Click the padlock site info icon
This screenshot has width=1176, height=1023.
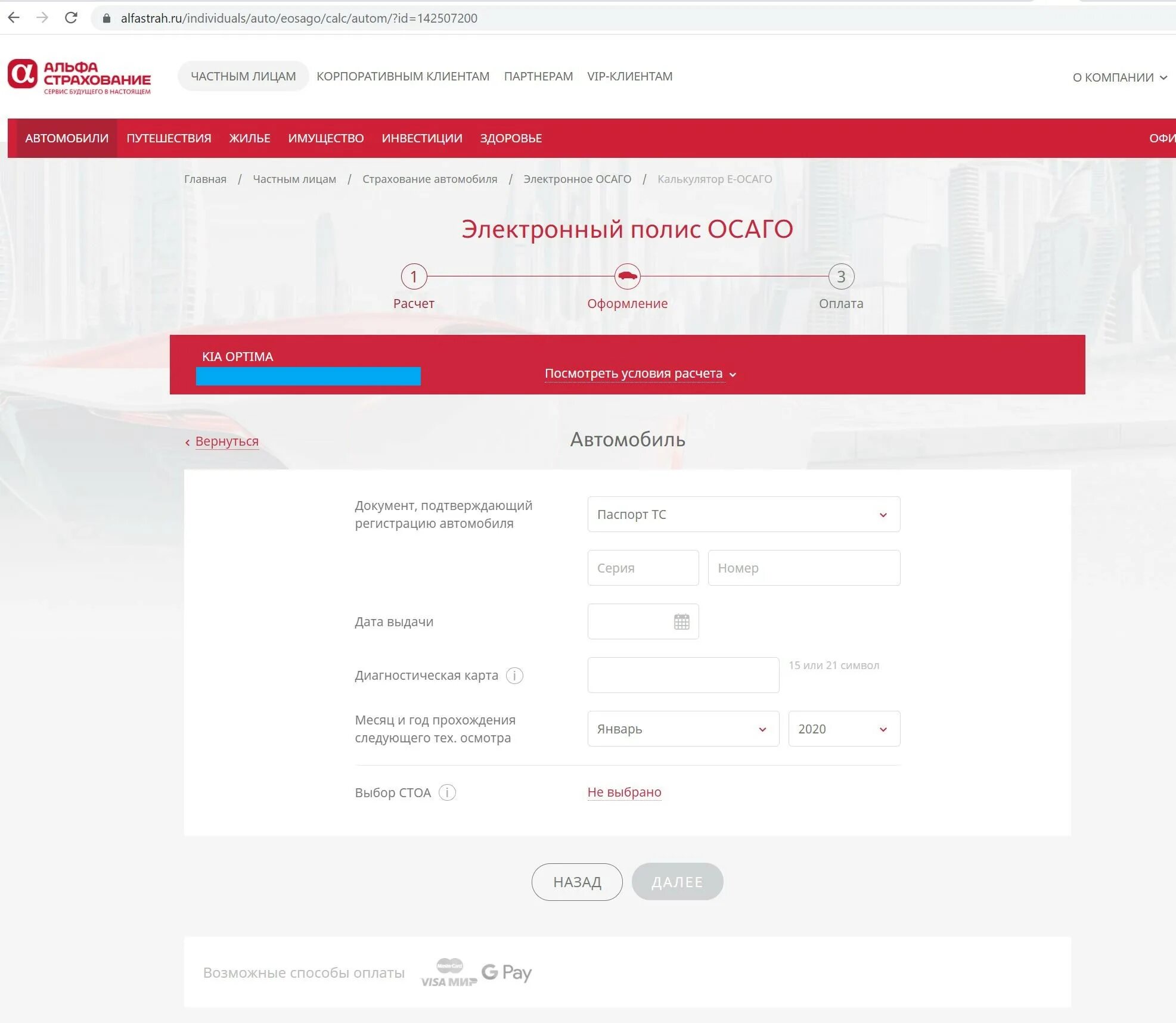point(107,18)
